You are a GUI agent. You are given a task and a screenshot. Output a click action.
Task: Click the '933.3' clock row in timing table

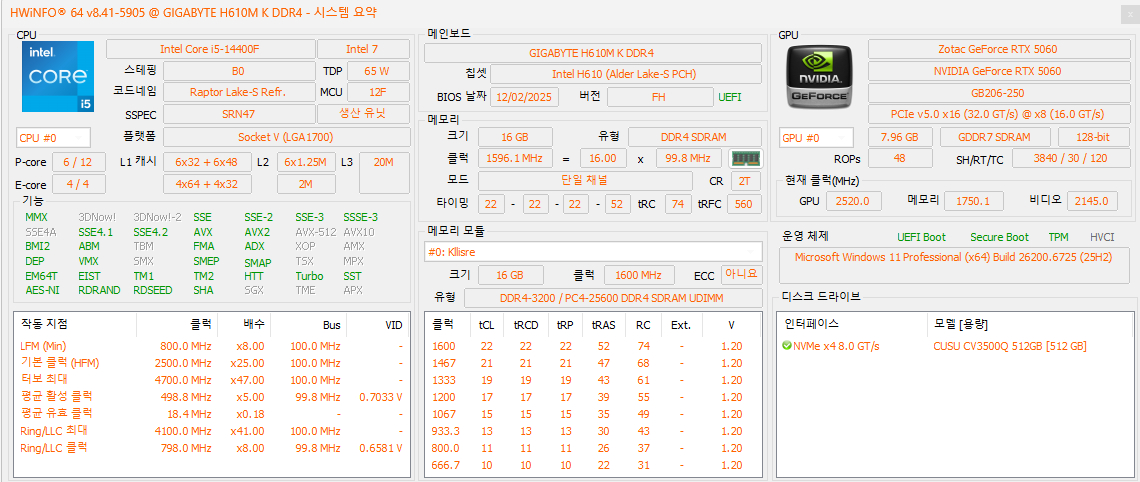[446, 430]
